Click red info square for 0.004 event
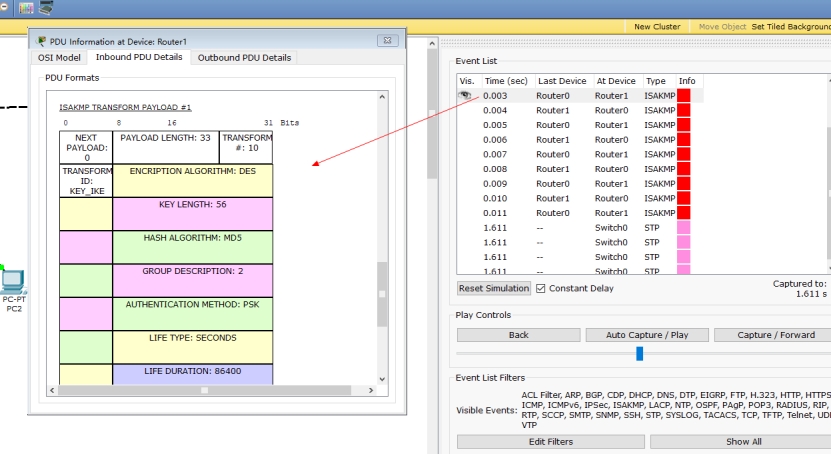831x454 pixels. 684,110
